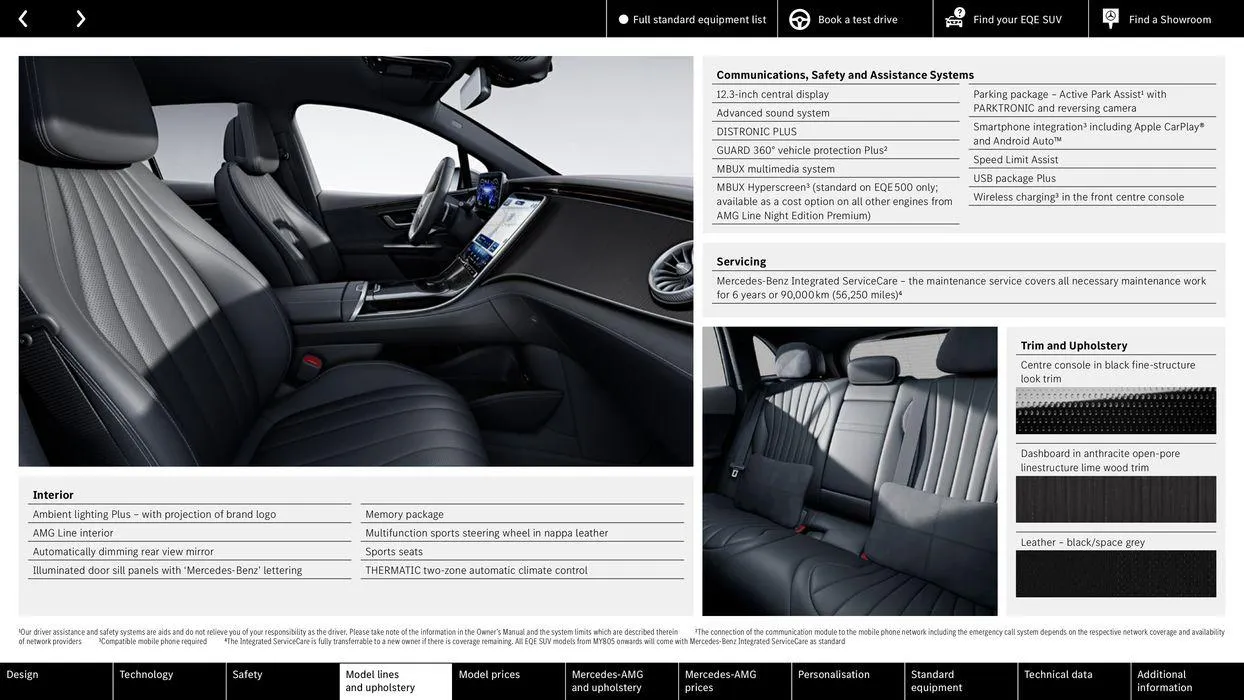View the black fine-structure trim sample

(x=1116, y=412)
